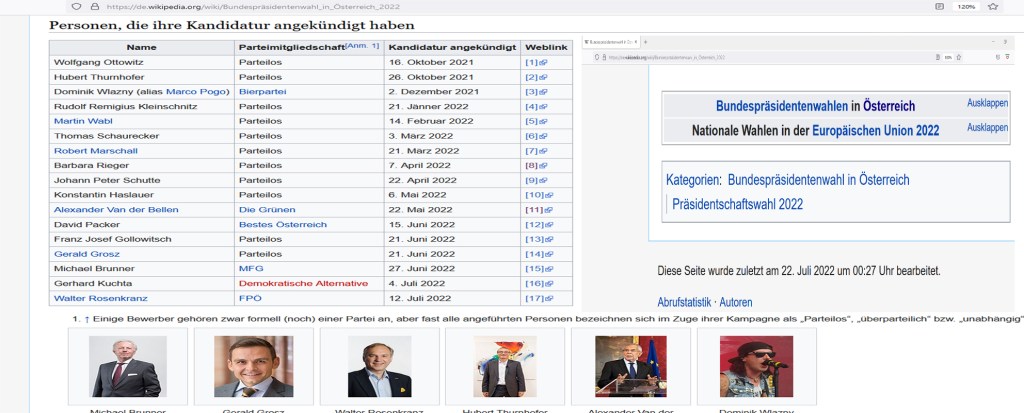Expand the Bundespräsidentenwahlen in Österreich navbox

coord(987,103)
